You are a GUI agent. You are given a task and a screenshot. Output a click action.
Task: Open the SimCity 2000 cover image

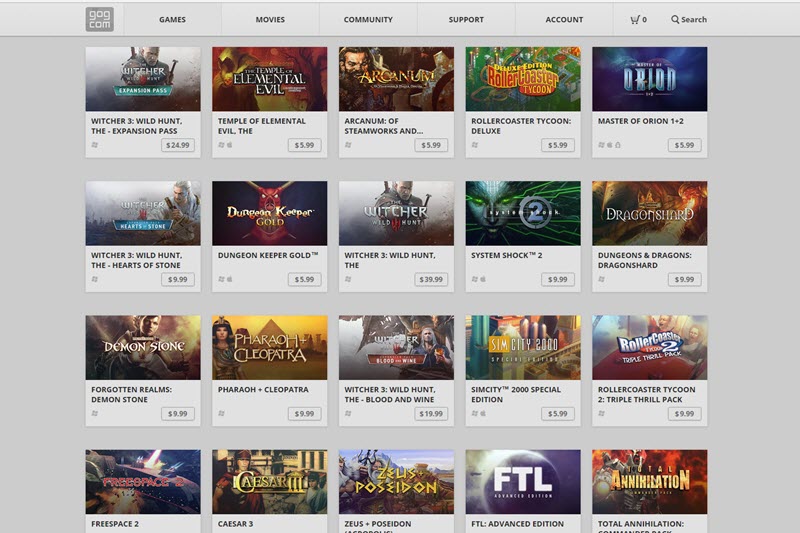(523, 347)
